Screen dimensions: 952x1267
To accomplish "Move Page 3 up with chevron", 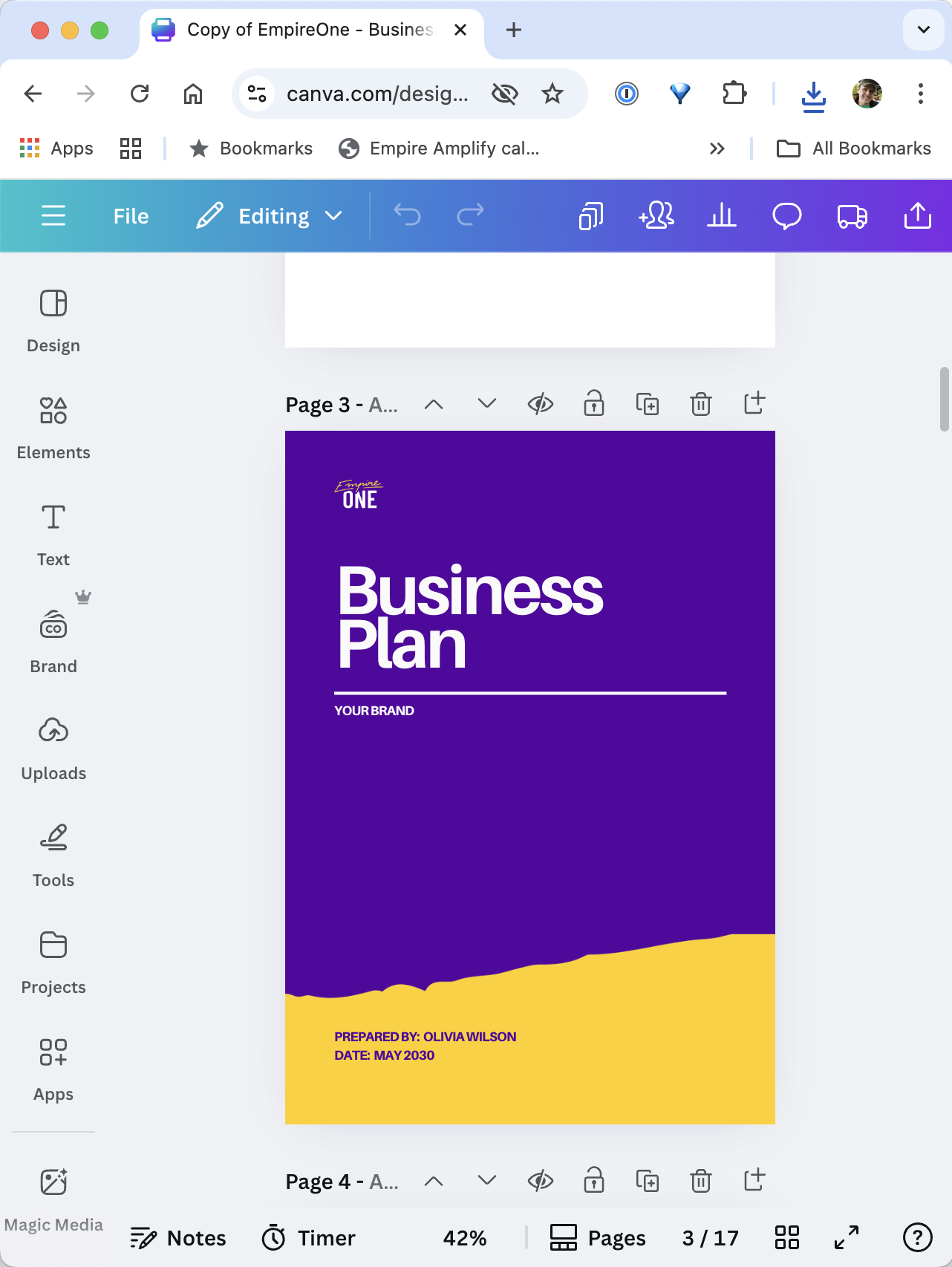I will click(x=434, y=404).
